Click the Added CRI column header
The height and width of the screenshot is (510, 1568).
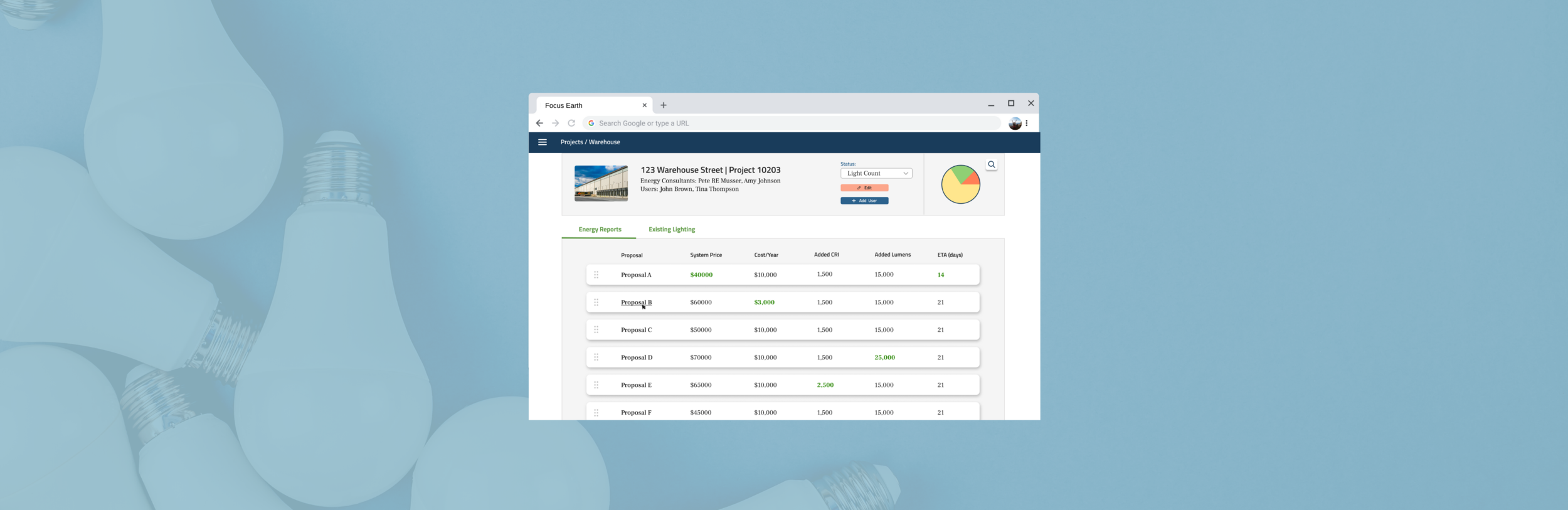pyautogui.click(x=826, y=255)
